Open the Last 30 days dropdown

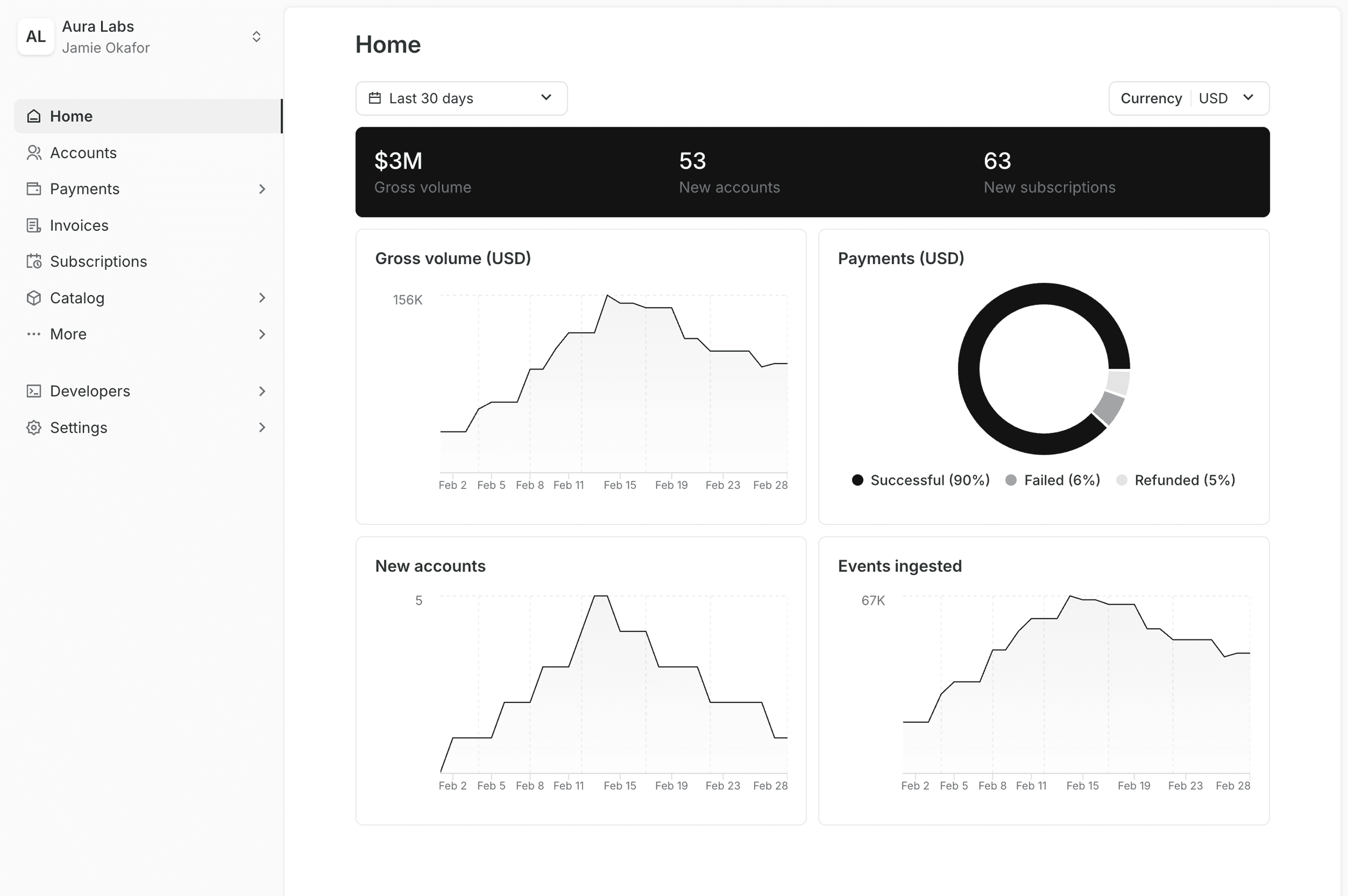click(x=461, y=98)
